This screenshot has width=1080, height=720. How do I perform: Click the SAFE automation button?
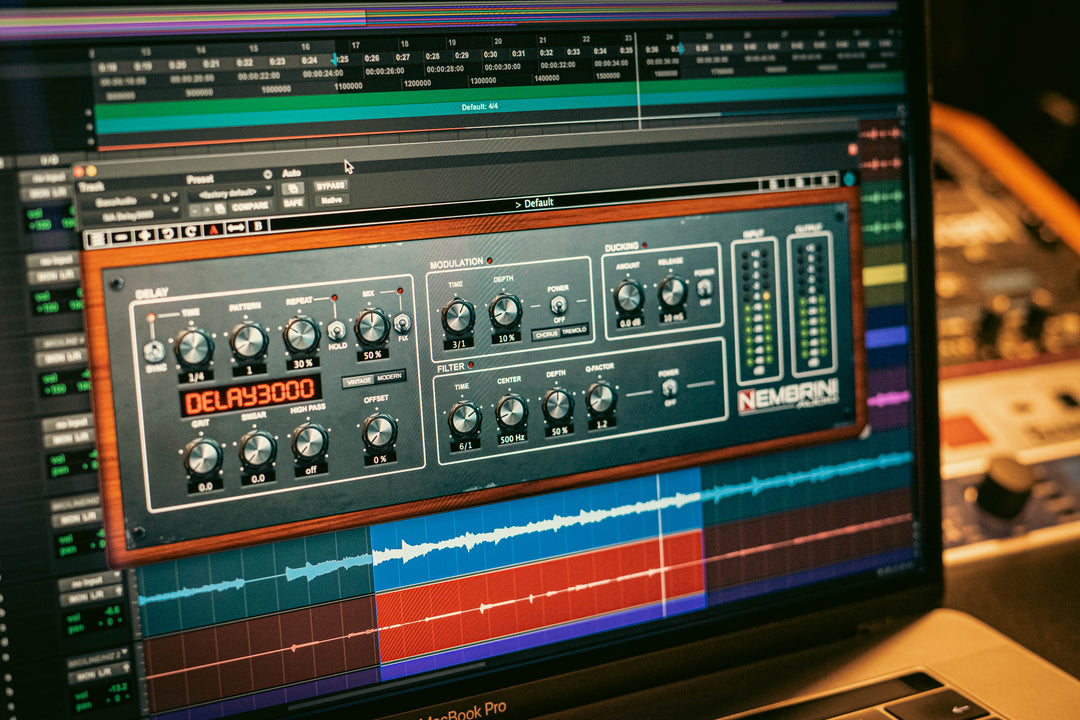[x=292, y=202]
